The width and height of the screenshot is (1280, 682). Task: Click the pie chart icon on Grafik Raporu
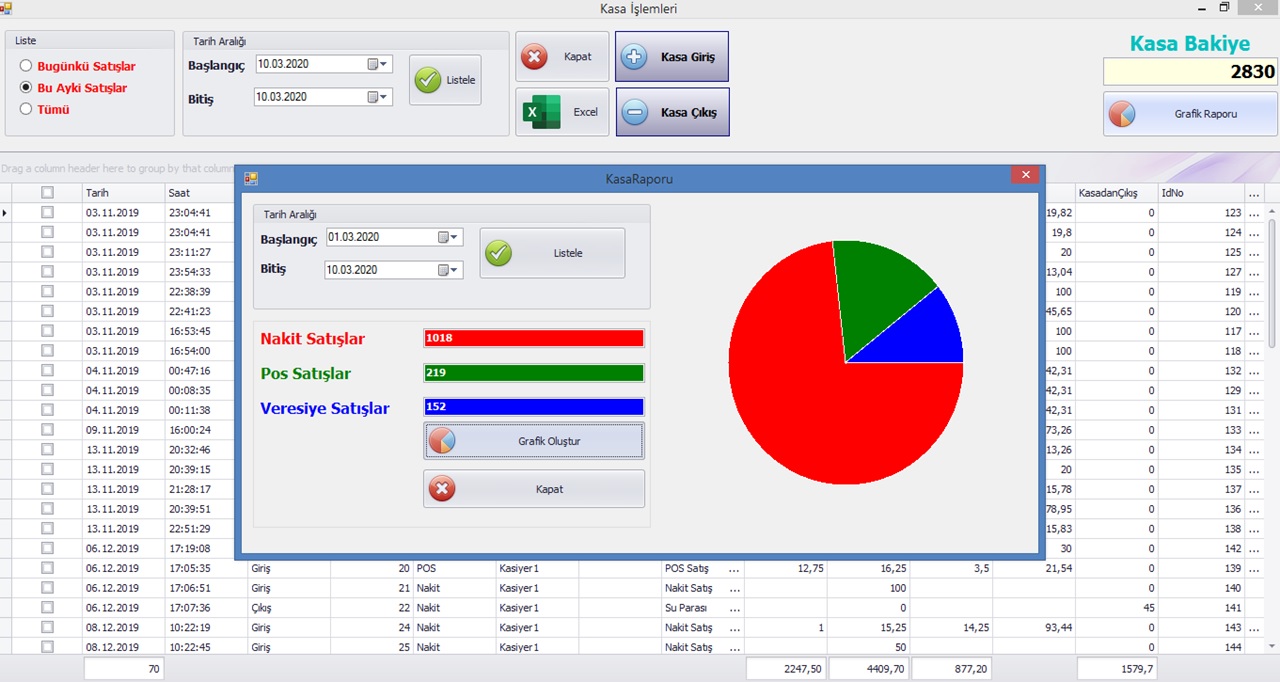tap(1122, 114)
